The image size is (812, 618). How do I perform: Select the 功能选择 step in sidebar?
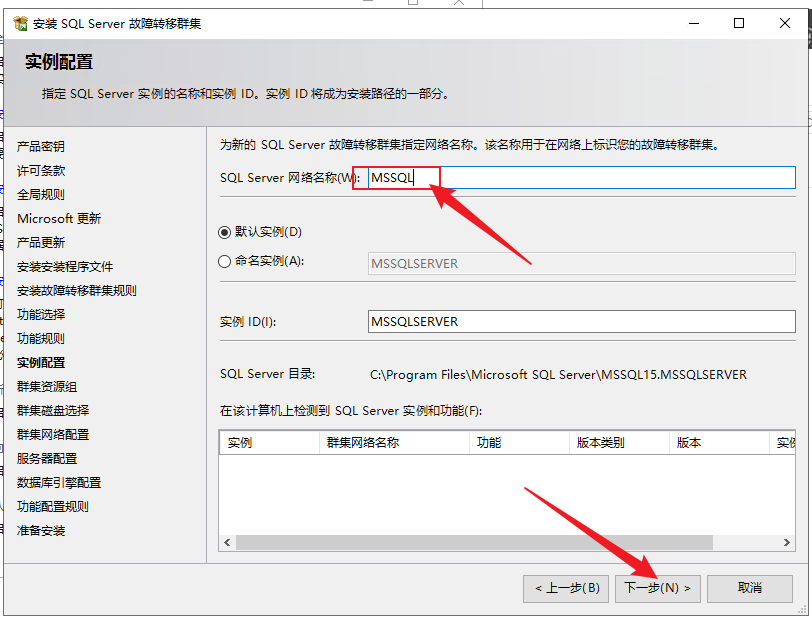pyautogui.click(x=41, y=314)
